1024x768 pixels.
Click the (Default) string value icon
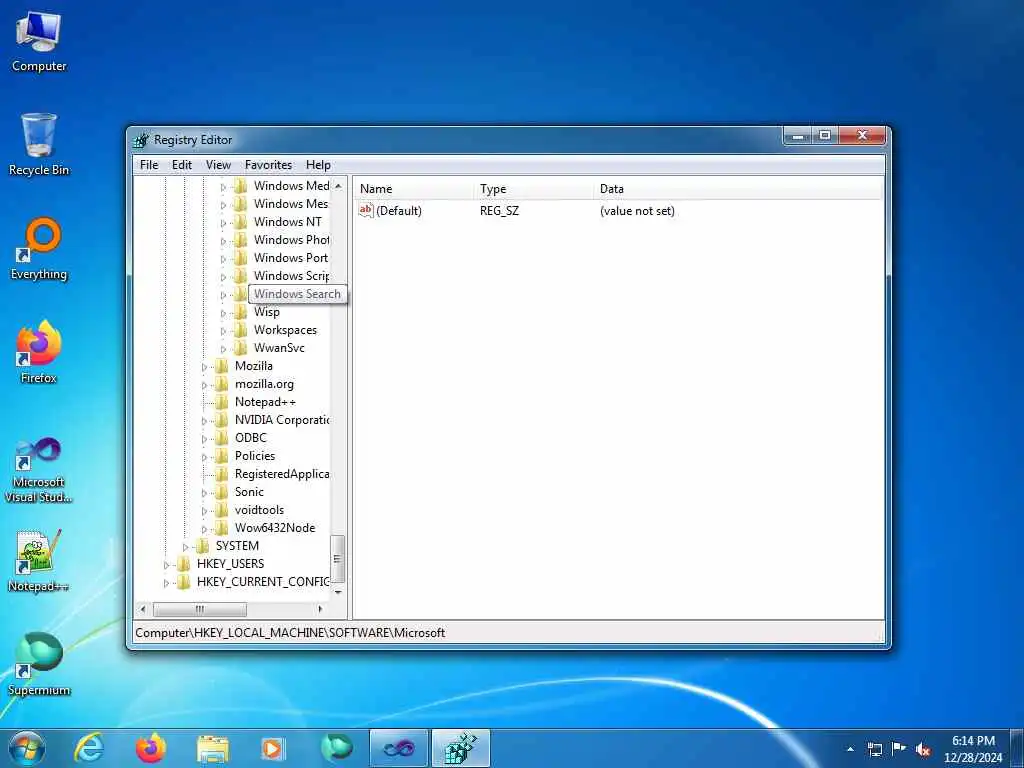click(366, 210)
